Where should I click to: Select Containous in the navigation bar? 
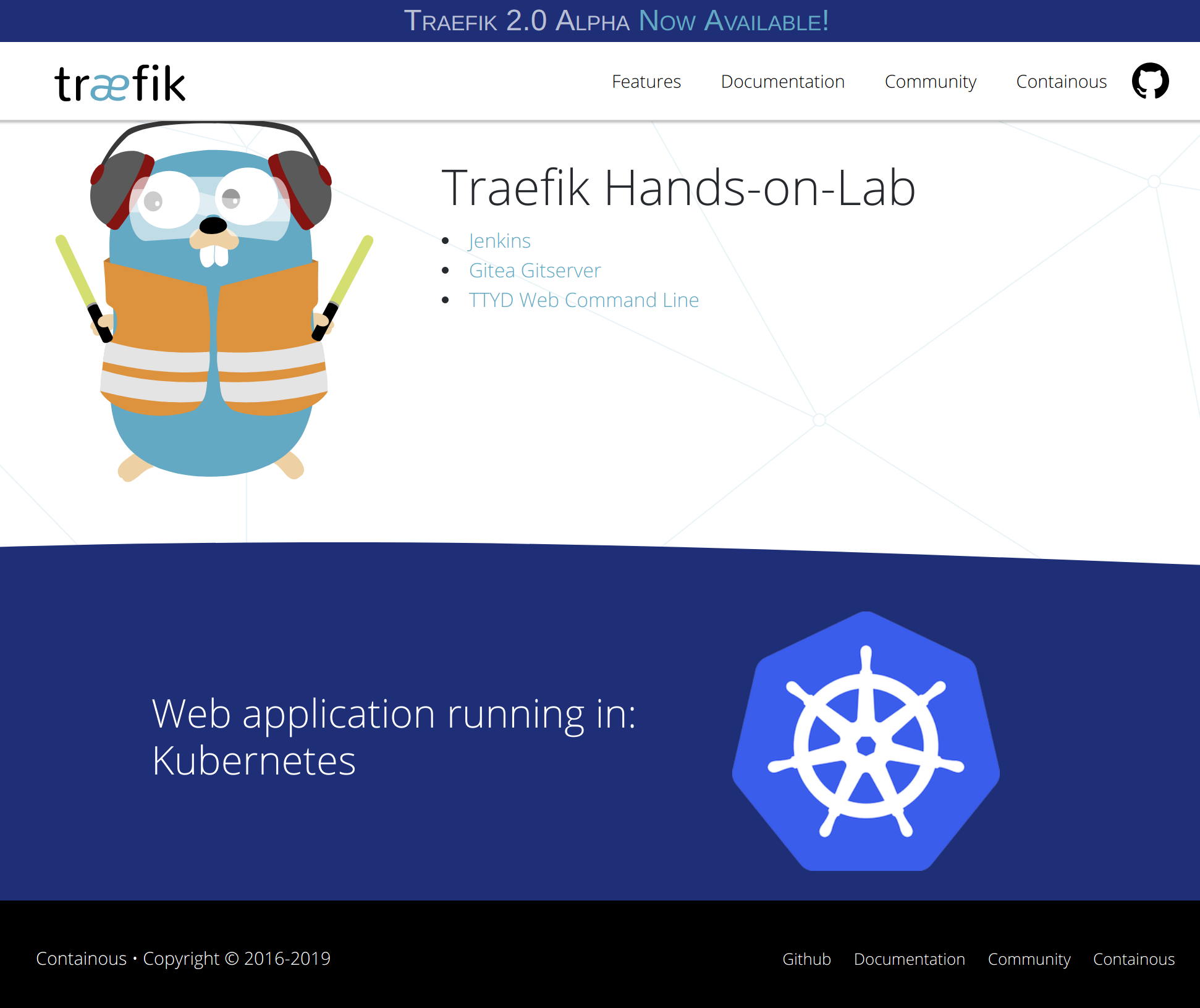(x=1061, y=82)
